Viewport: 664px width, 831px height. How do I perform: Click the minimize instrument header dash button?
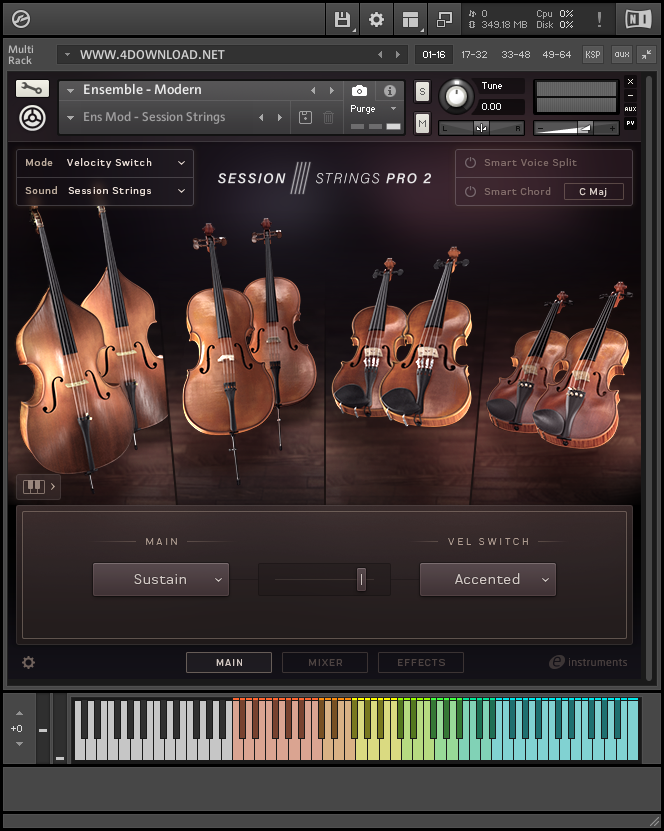point(630,95)
